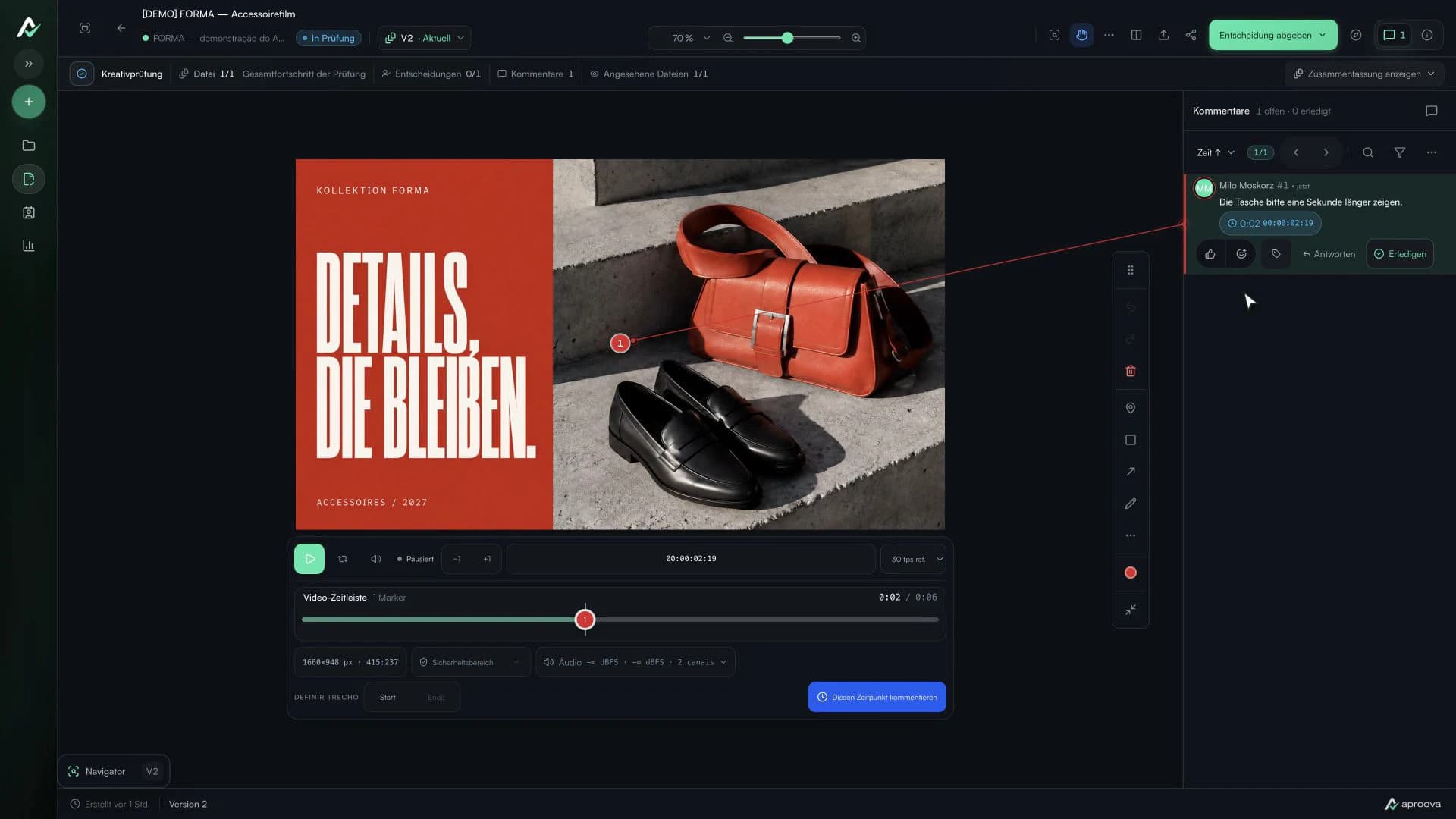Click the upload export icon
This screenshot has width=1456, height=819.
click(x=1163, y=35)
